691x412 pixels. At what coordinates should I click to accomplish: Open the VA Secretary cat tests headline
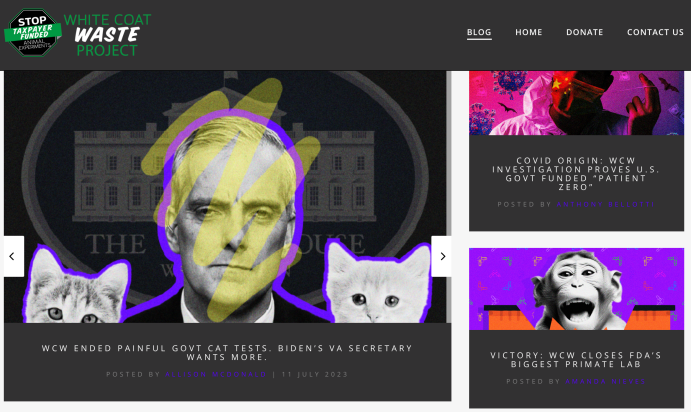coord(227,353)
